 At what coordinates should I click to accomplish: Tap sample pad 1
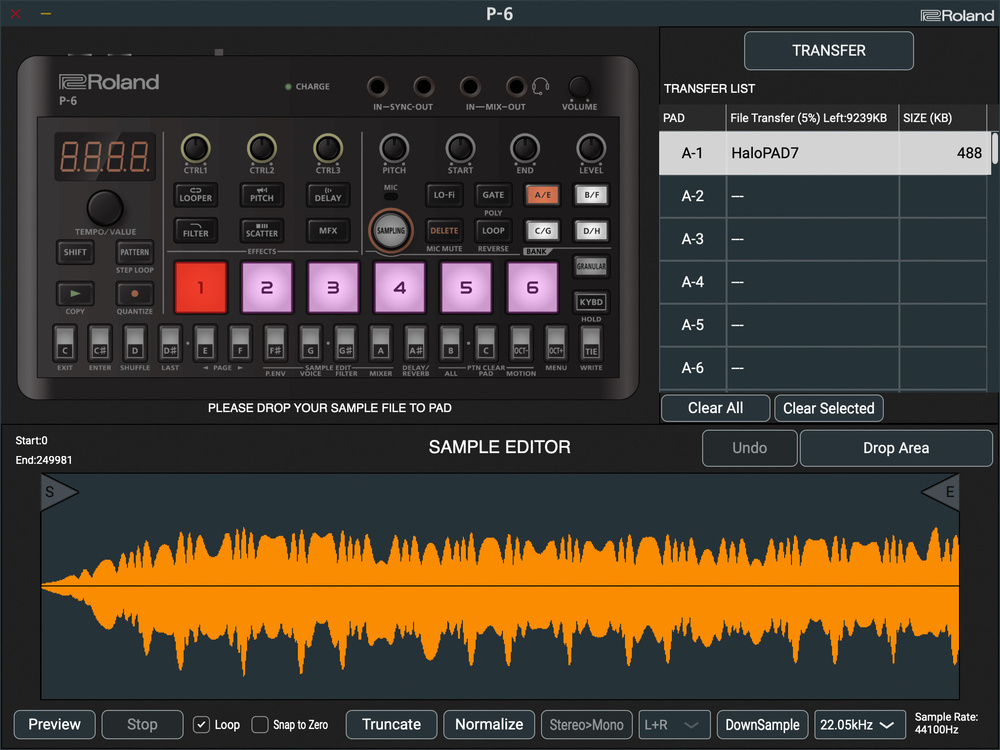[200, 288]
